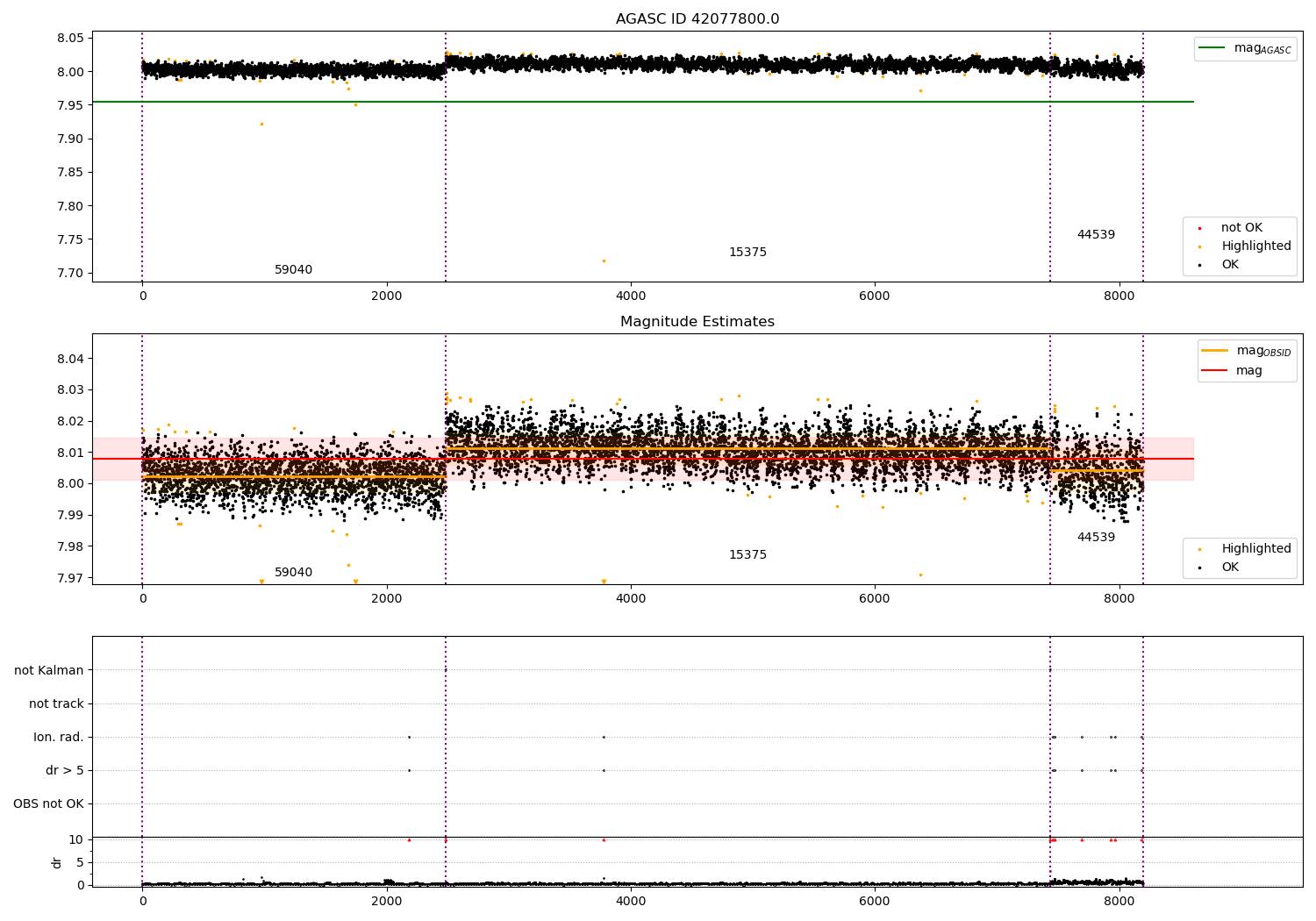Click the 7.99 y-axis tick label
Screen dimensions: 1316x921
(72, 516)
